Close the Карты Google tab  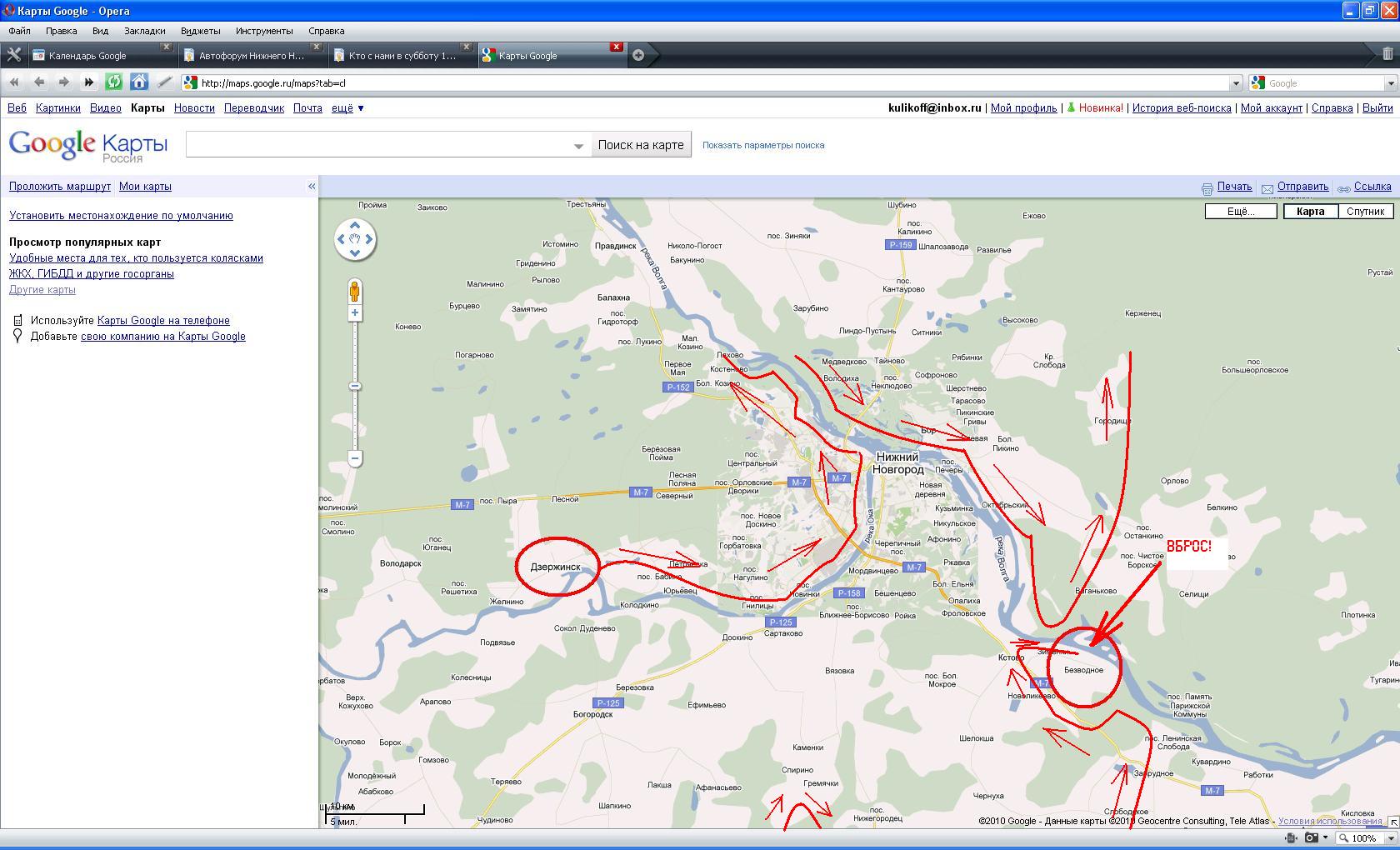pyautogui.click(x=616, y=47)
